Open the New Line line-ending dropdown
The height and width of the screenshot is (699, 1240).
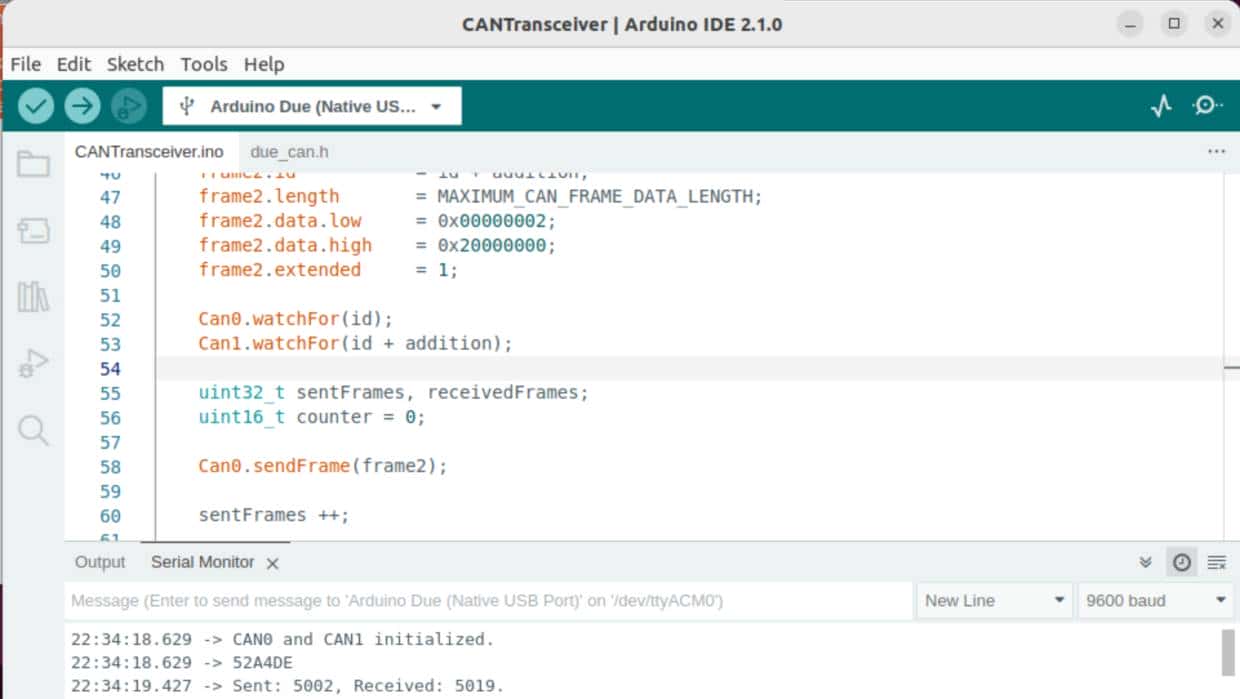point(993,600)
